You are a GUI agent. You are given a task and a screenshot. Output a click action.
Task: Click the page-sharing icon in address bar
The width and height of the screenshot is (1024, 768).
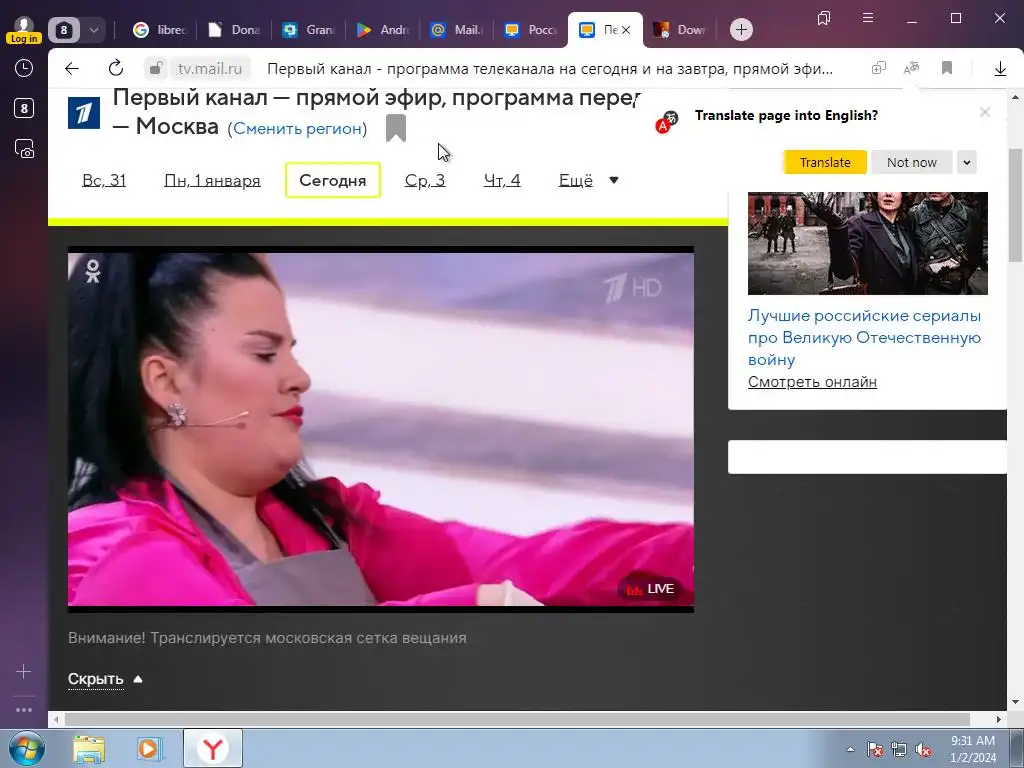point(878,68)
